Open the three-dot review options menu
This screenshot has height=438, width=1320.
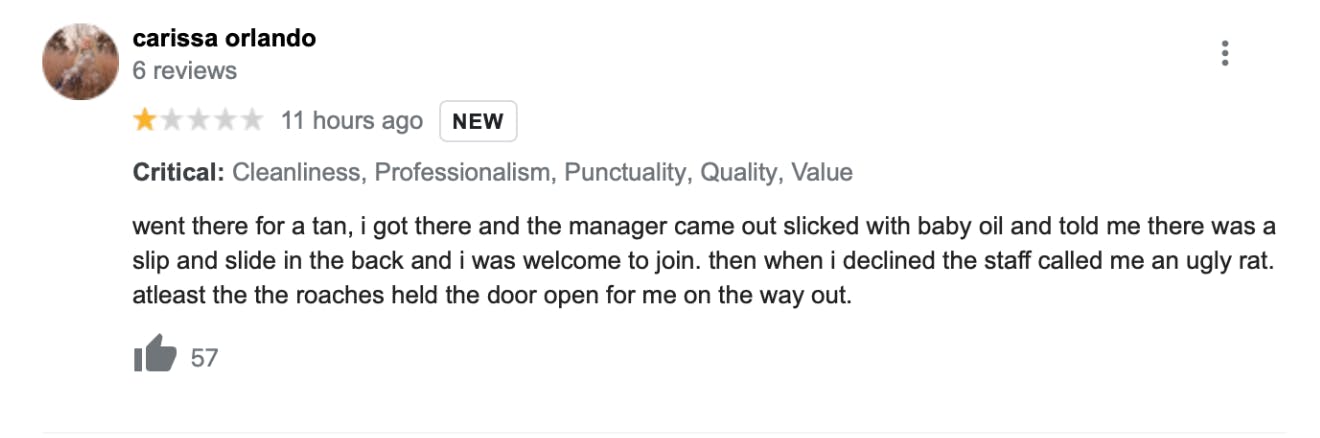point(1224,54)
